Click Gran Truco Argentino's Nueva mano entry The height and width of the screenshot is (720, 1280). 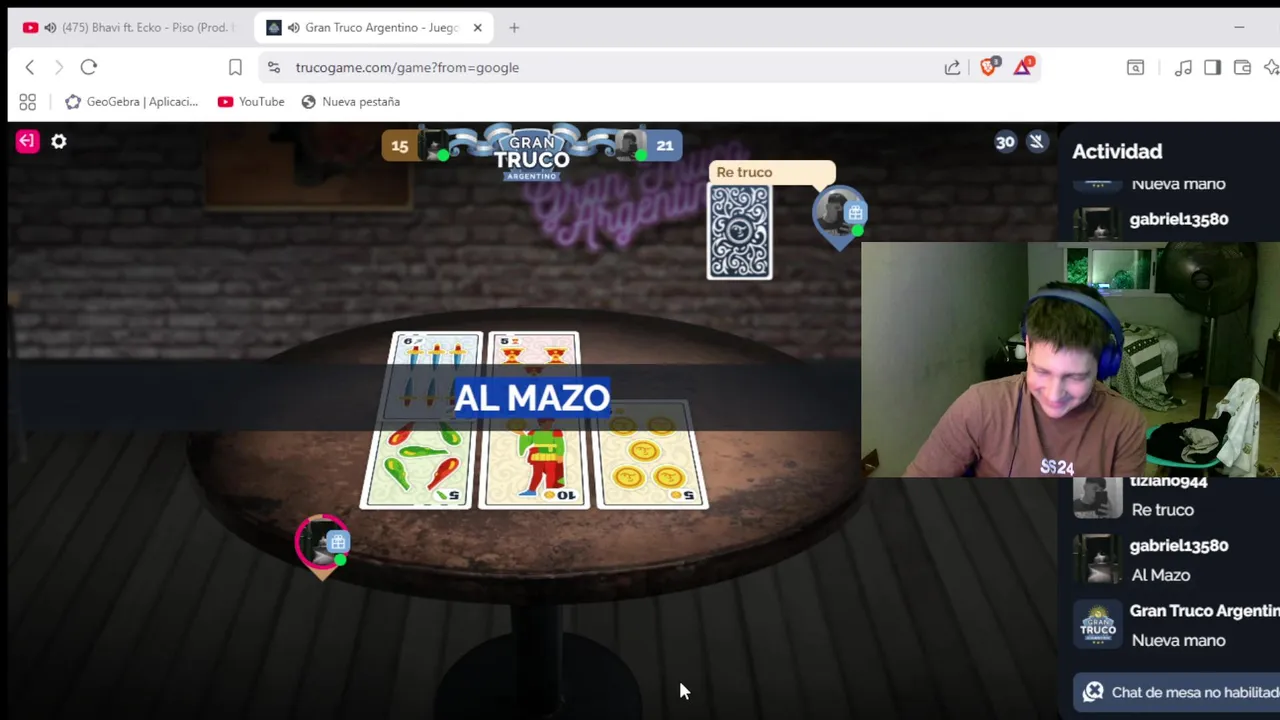(1178, 641)
